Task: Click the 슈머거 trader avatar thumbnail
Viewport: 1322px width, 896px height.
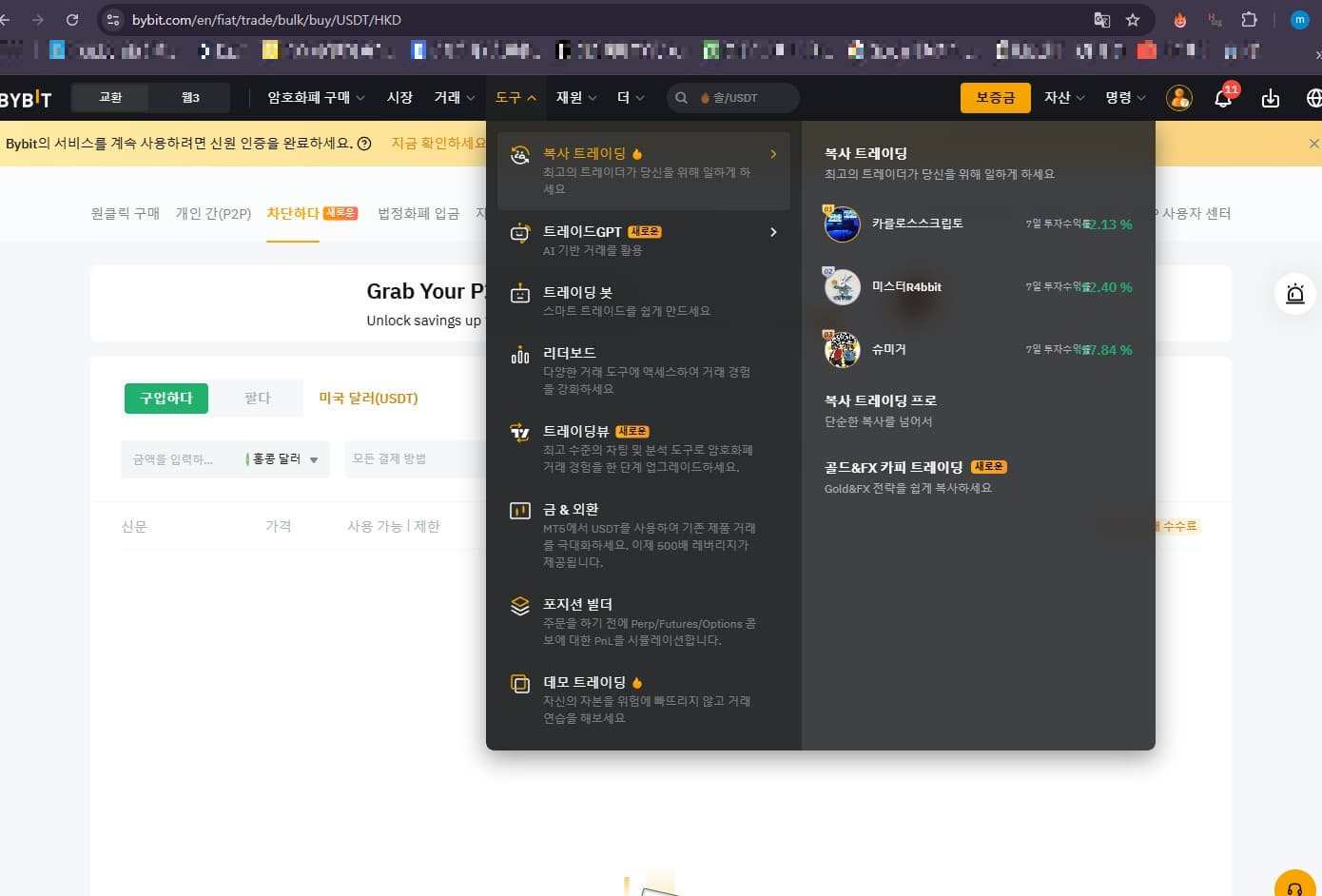Action: coord(842,350)
